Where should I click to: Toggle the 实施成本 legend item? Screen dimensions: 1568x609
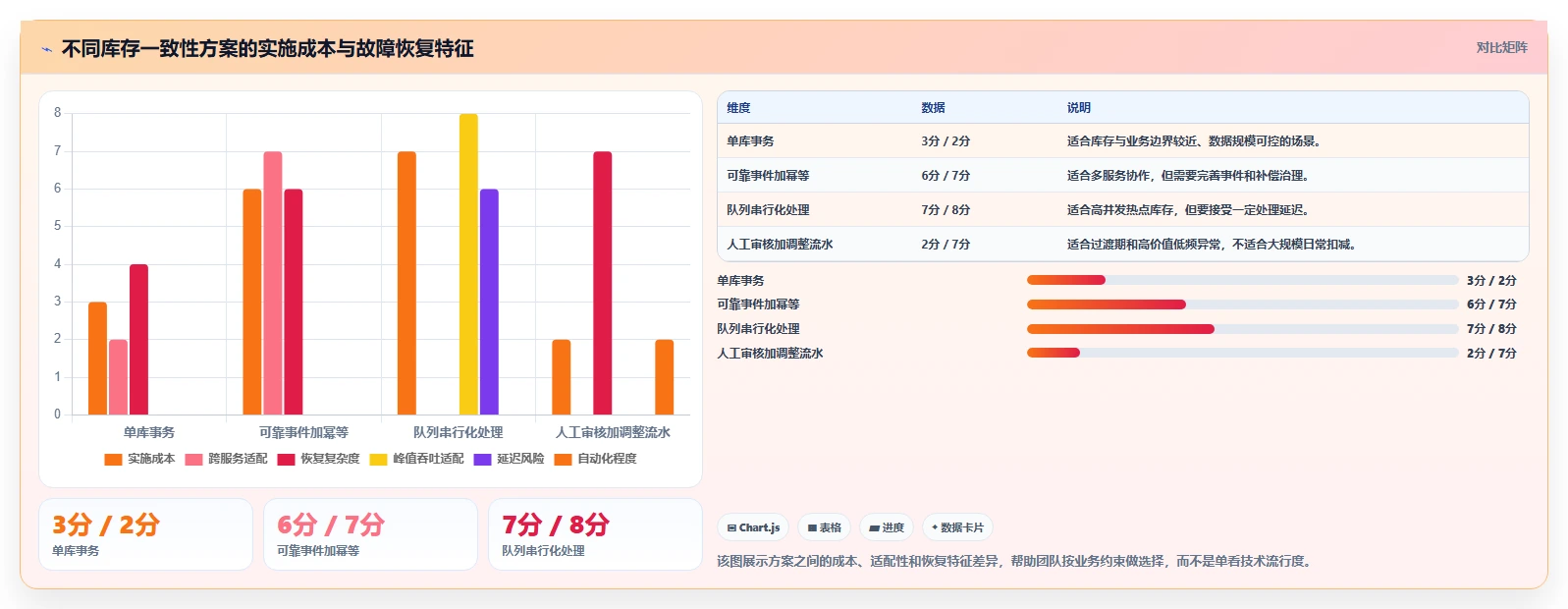pos(139,459)
